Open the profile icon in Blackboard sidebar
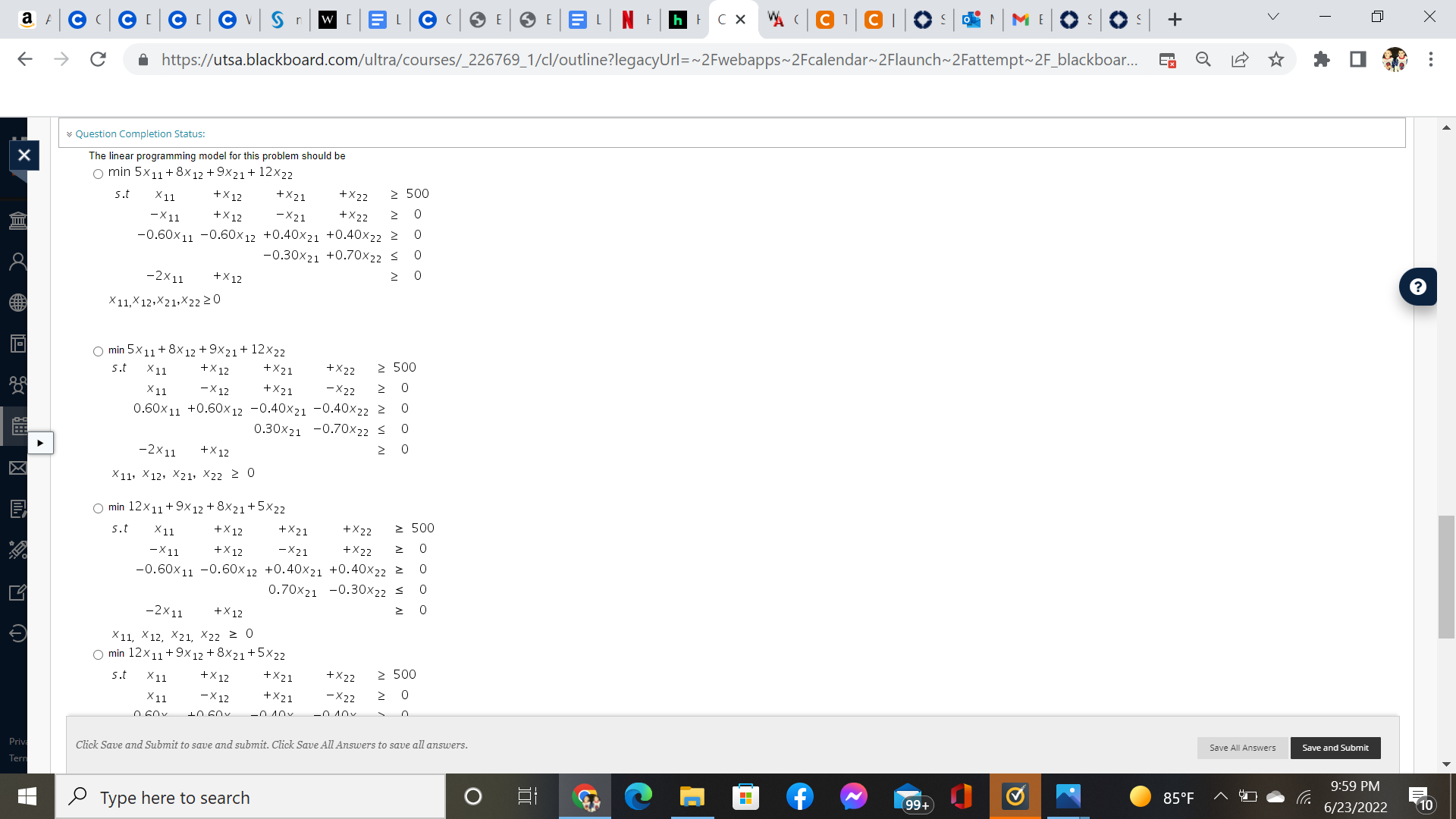This screenshot has height=819, width=1456. click(x=17, y=262)
